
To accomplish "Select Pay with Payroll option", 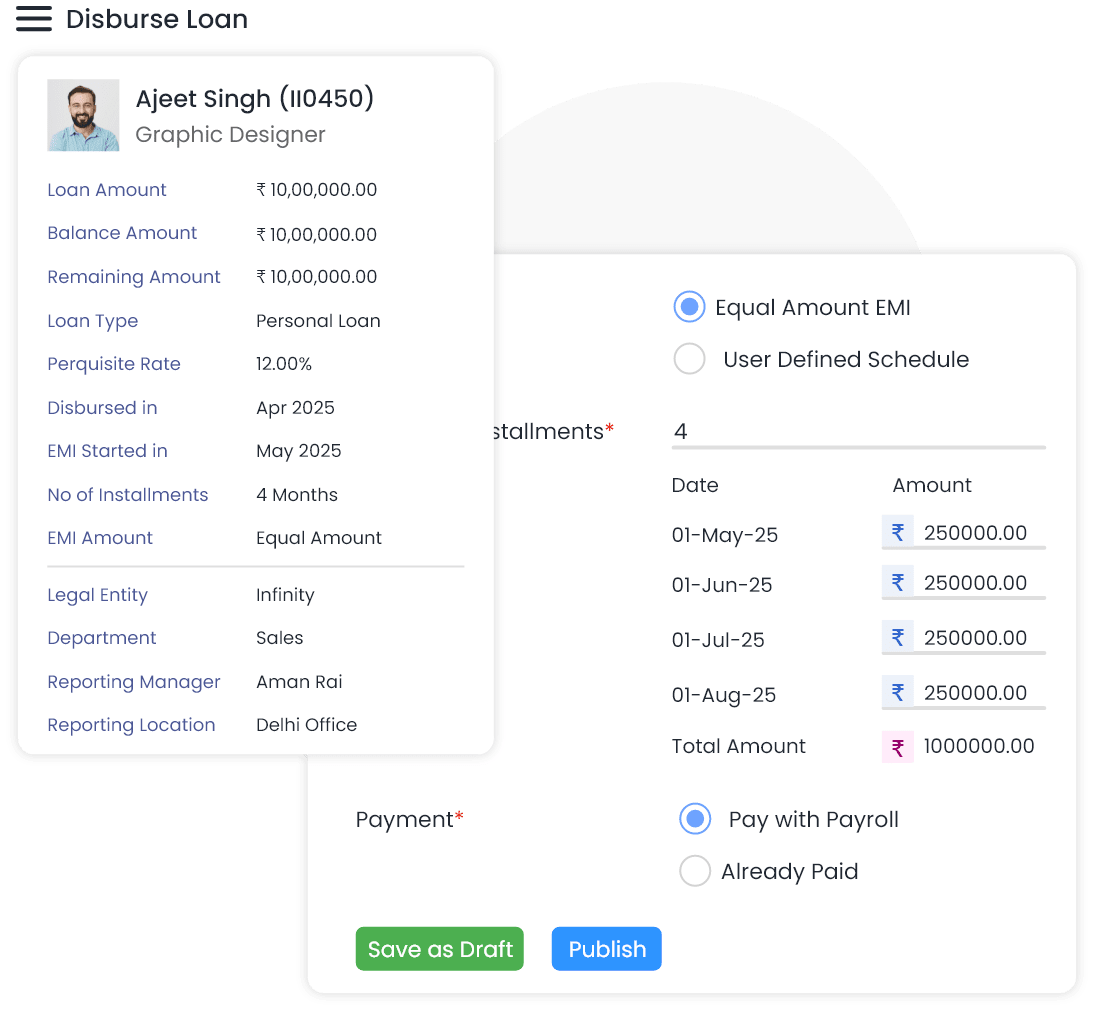I will pos(694,819).
